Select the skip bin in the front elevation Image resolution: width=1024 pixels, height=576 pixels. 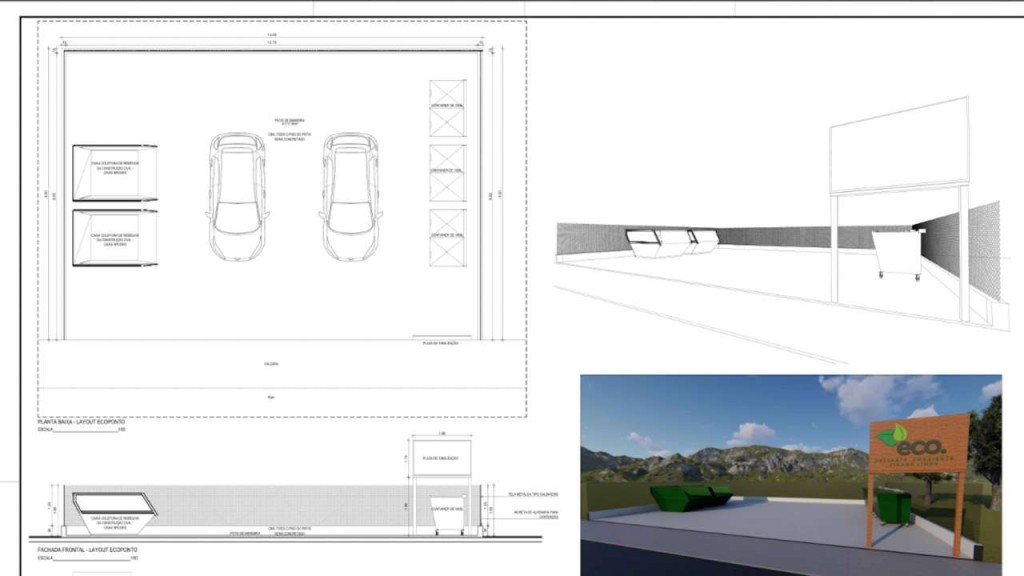click(x=111, y=513)
